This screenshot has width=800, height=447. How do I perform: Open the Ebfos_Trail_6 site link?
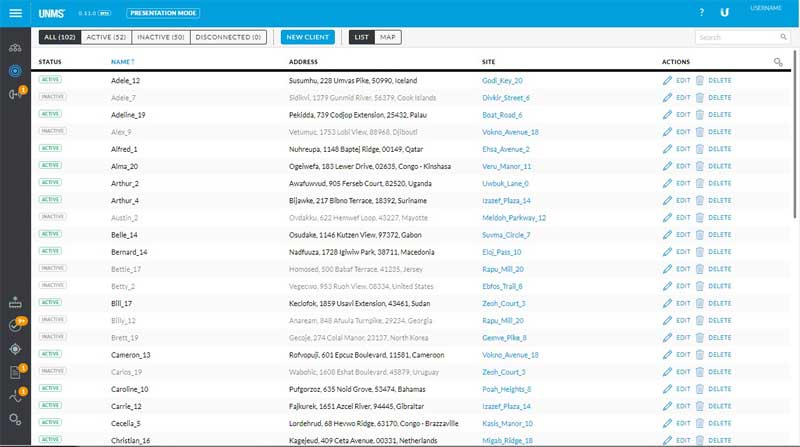coord(503,286)
